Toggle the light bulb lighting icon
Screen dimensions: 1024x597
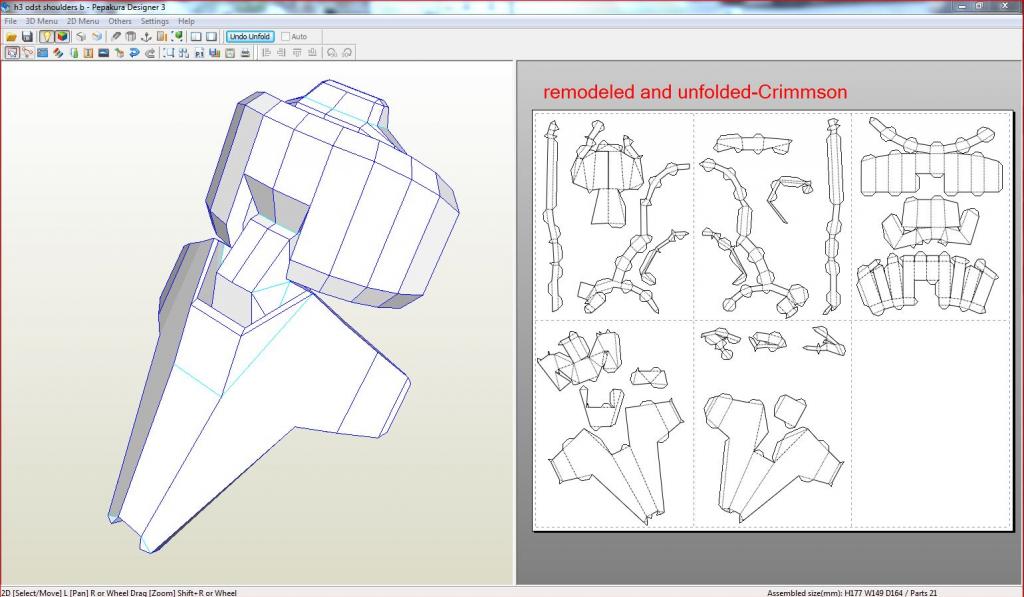[47, 37]
